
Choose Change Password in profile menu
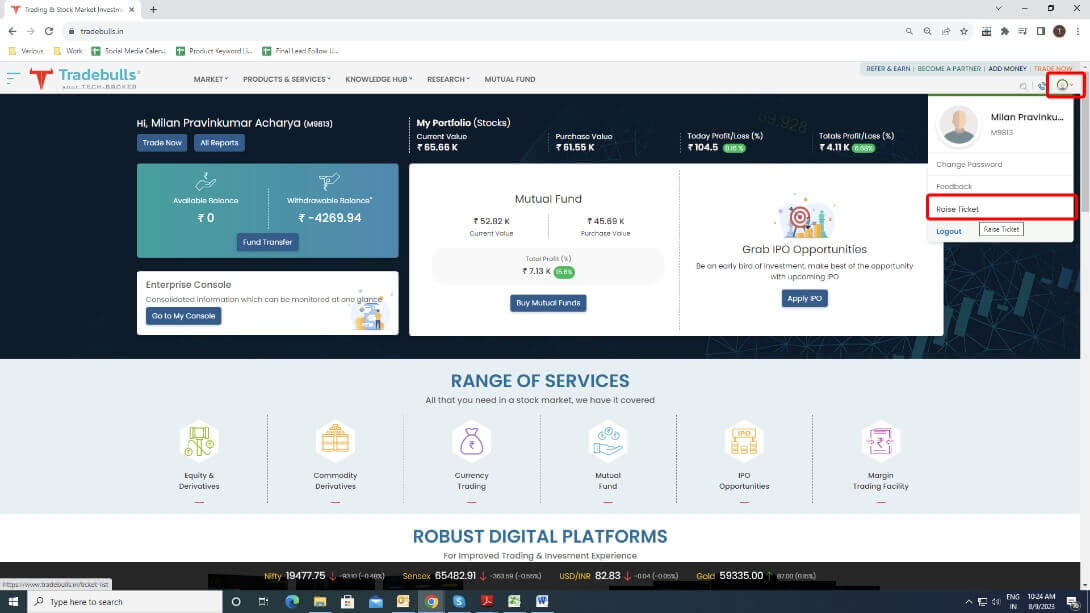[x=969, y=164]
